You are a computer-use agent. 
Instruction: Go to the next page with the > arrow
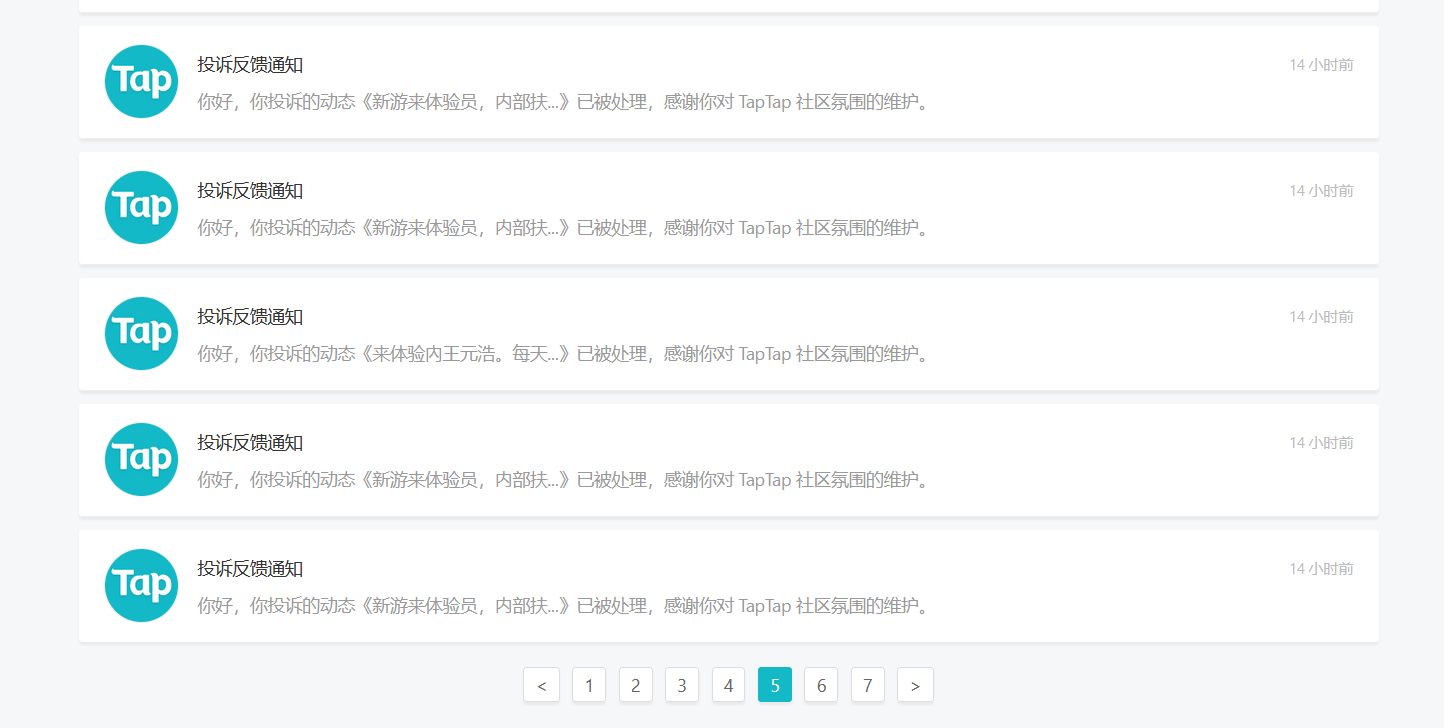tap(915, 685)
